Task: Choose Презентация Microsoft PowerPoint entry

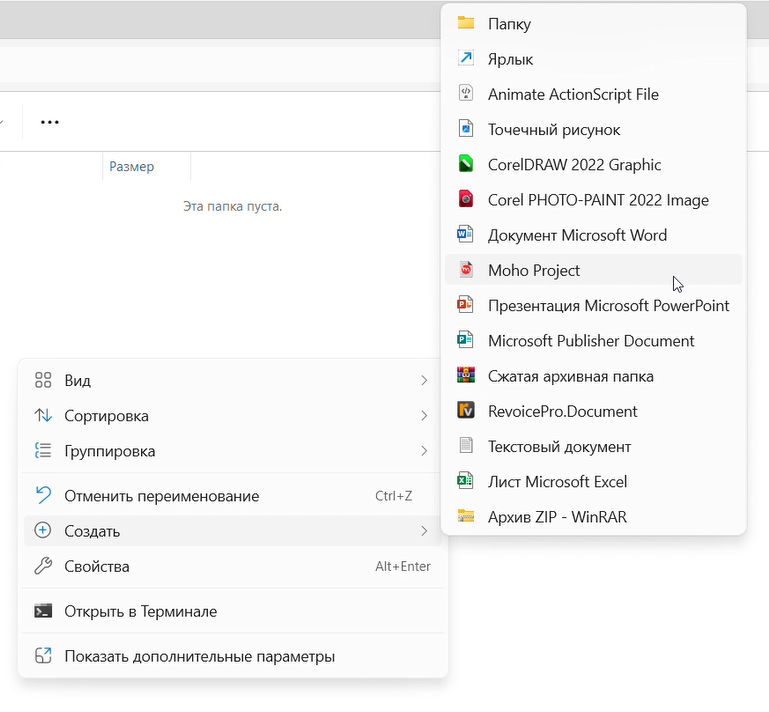Action: (593, 305)
